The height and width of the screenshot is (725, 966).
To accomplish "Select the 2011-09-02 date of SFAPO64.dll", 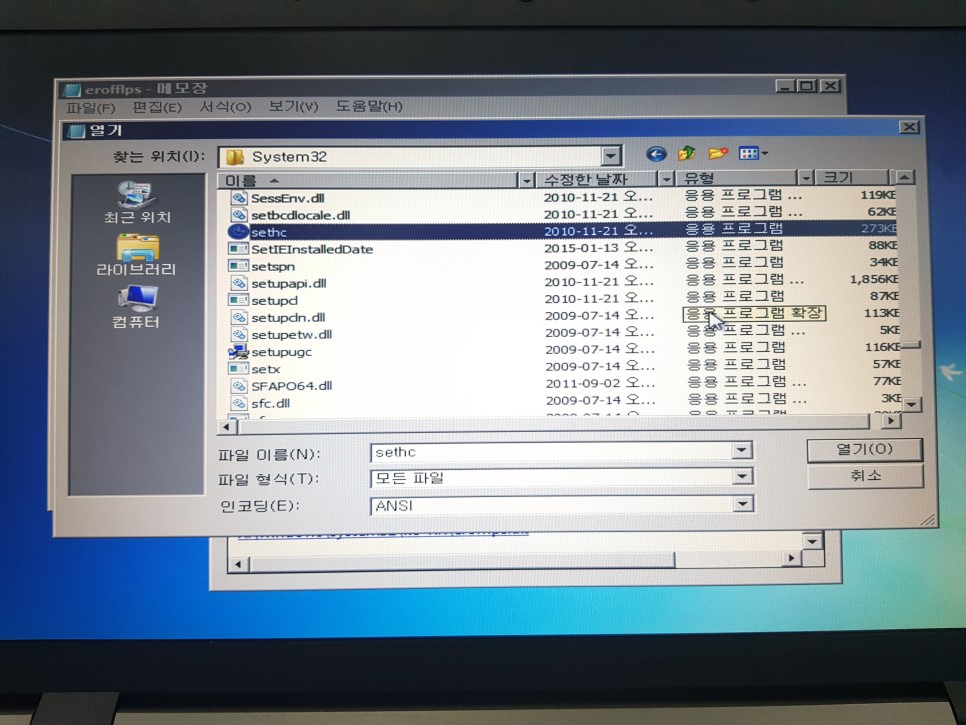I will click(600, 383).
